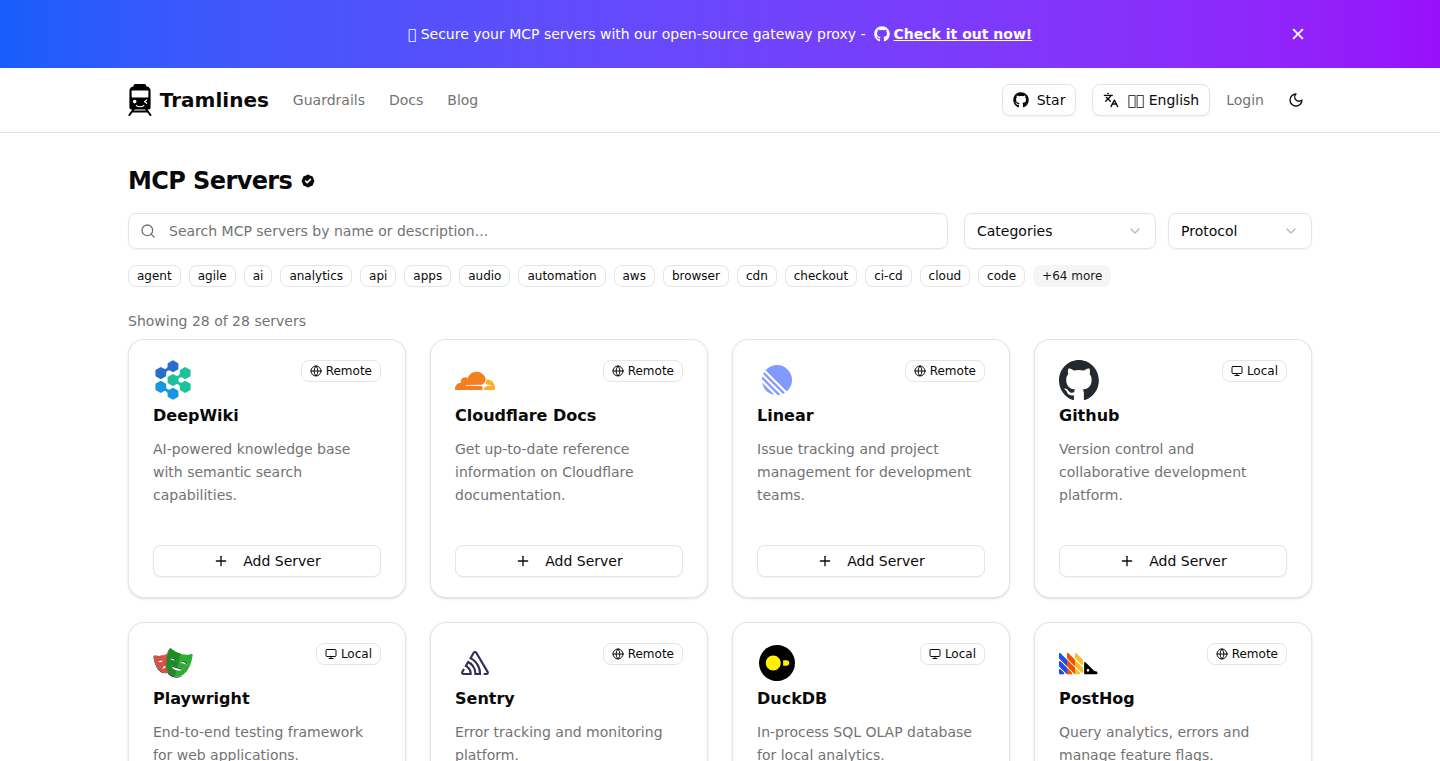
Task: Filter by the cdn tag
Action: tap(757, 276)
